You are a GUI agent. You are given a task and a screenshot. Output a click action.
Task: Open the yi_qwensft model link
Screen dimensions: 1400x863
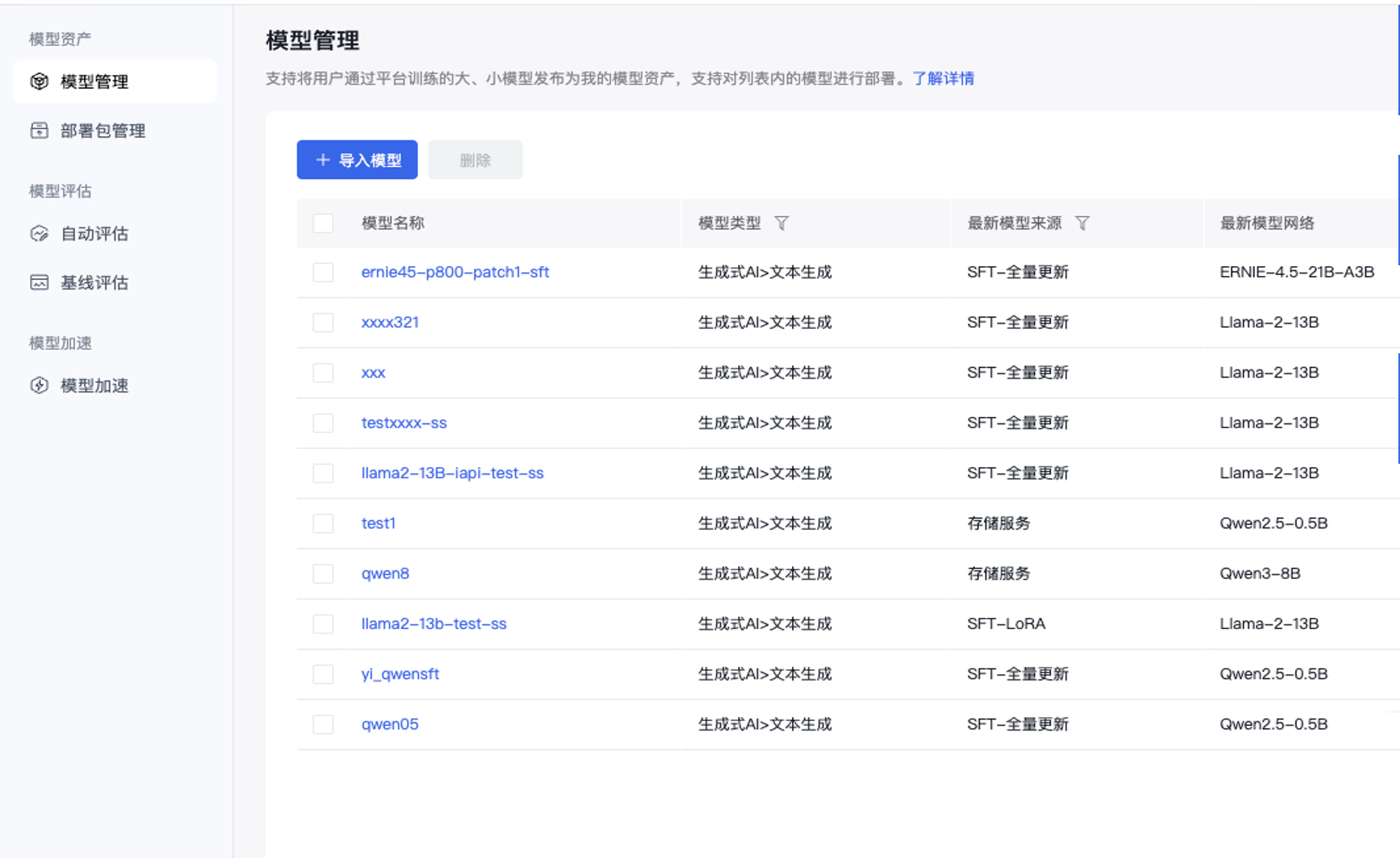(x=400, y=674)
